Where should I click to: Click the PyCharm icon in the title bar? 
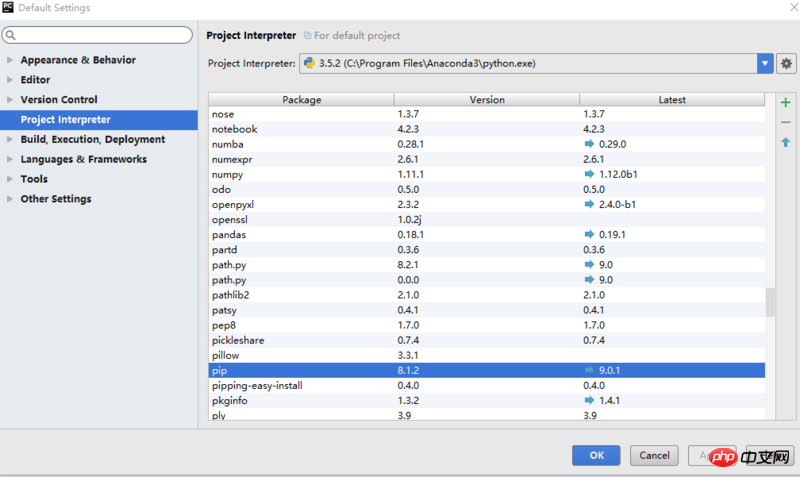tap(8, 8)
